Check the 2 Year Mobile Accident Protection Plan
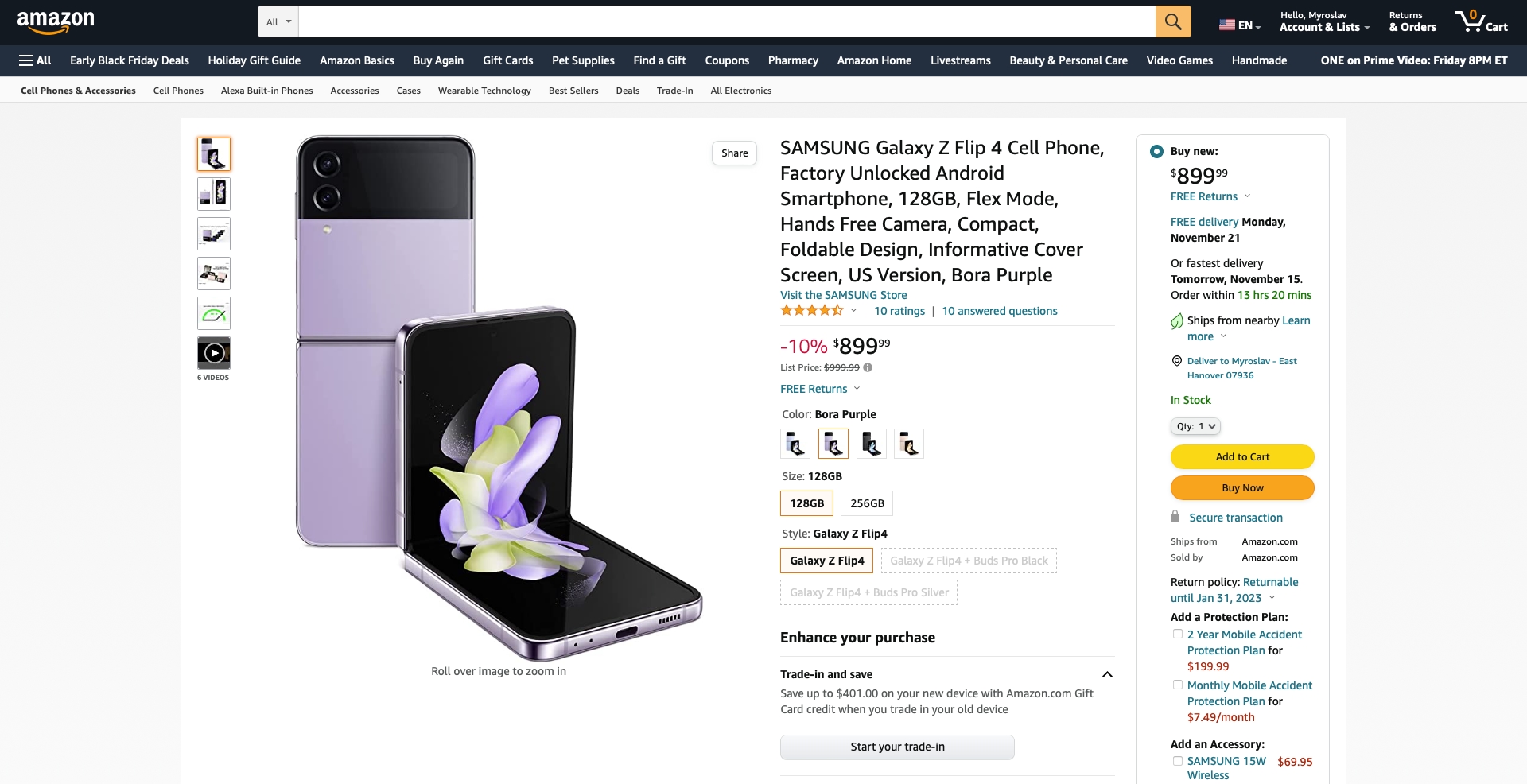This screenshot has height=784, width=1527. pyautogui.click(x=1178, y=635)
